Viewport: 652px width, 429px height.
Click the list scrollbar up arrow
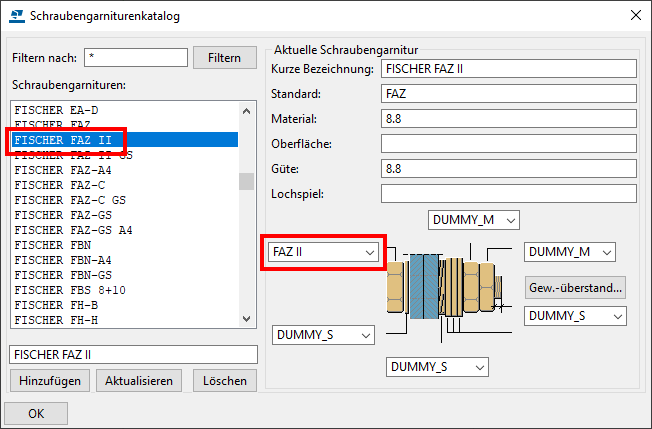[x=246, y=111]
